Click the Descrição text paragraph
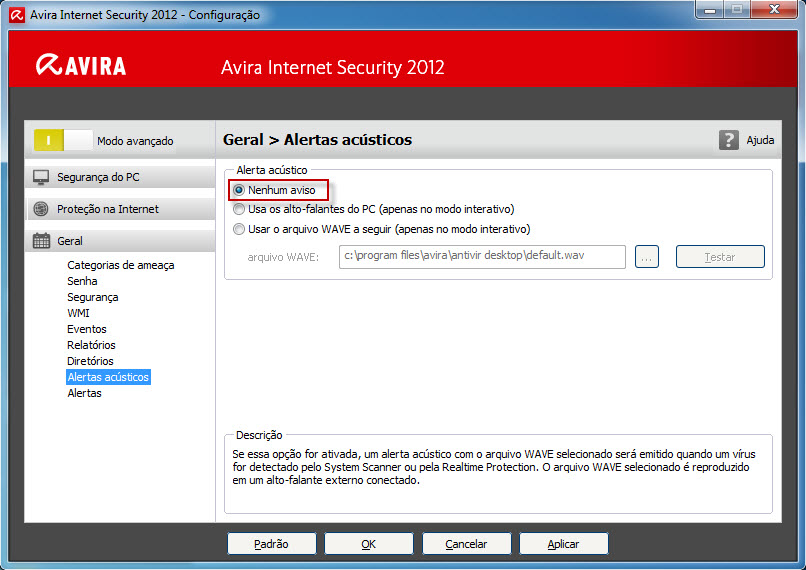Screen dimensions: 806x570 tap(494, 467)
